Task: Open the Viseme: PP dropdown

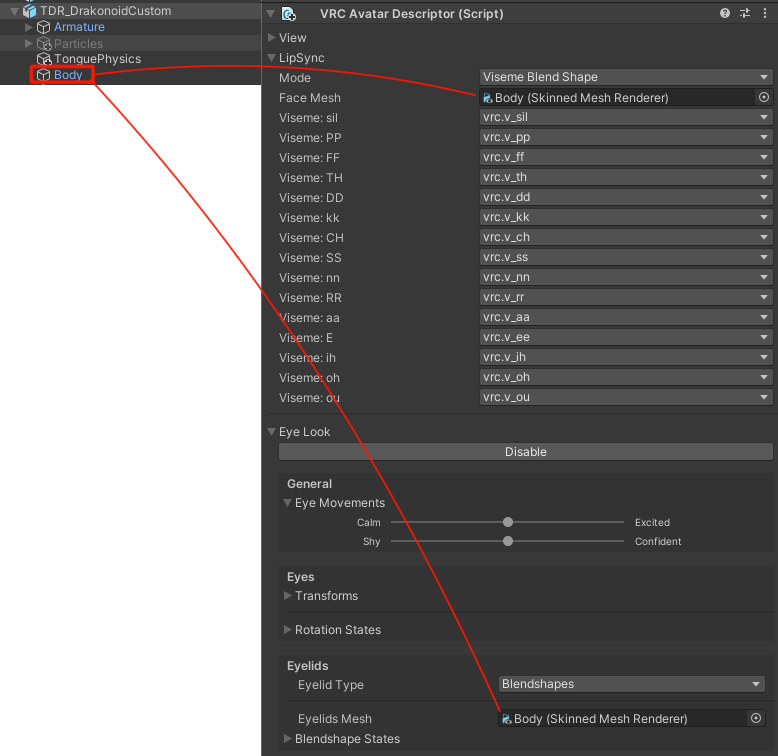Action: [x=626, y=137]
